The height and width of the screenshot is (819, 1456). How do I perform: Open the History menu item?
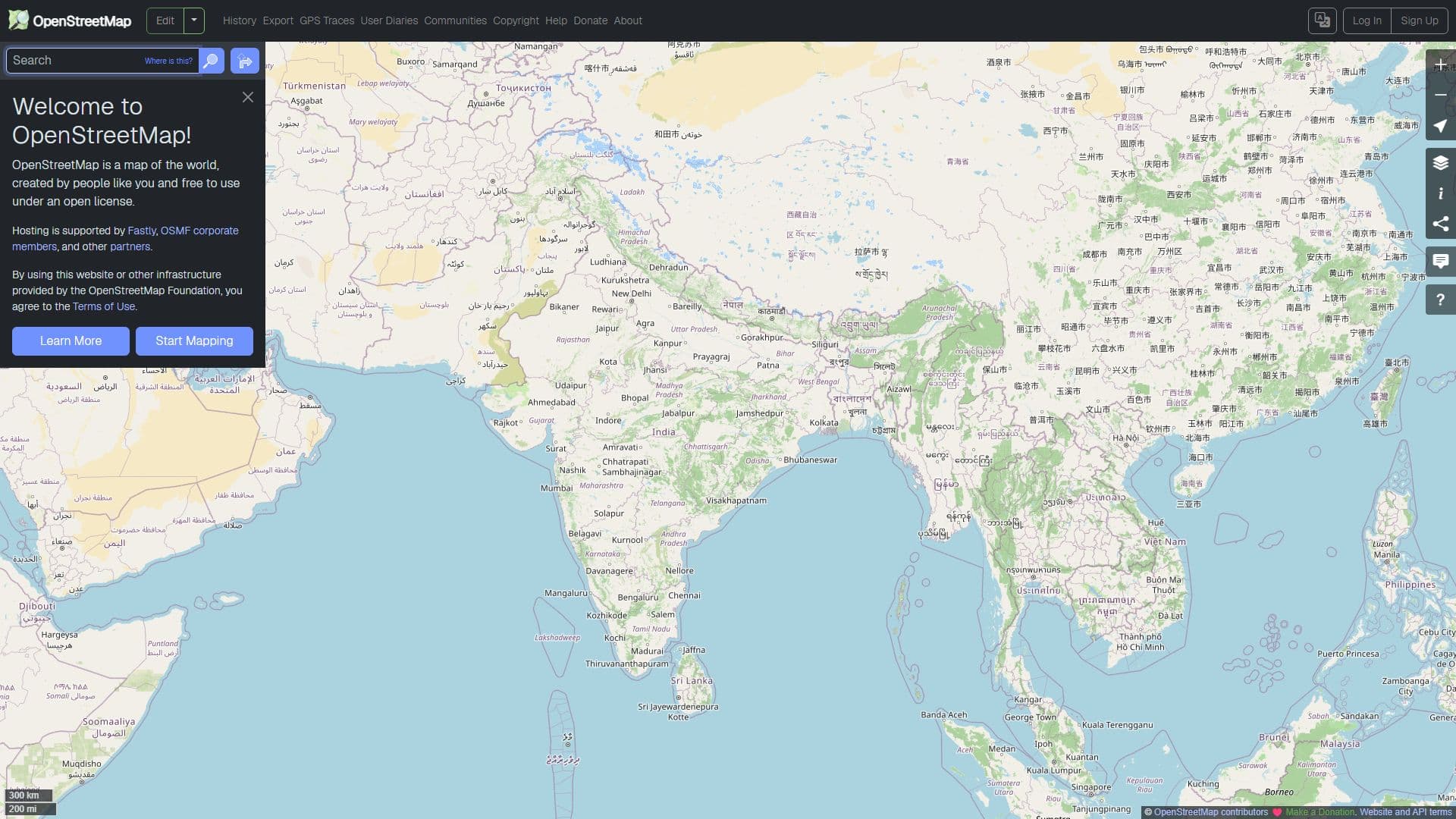pyautogui.click(x=240, y=20)
